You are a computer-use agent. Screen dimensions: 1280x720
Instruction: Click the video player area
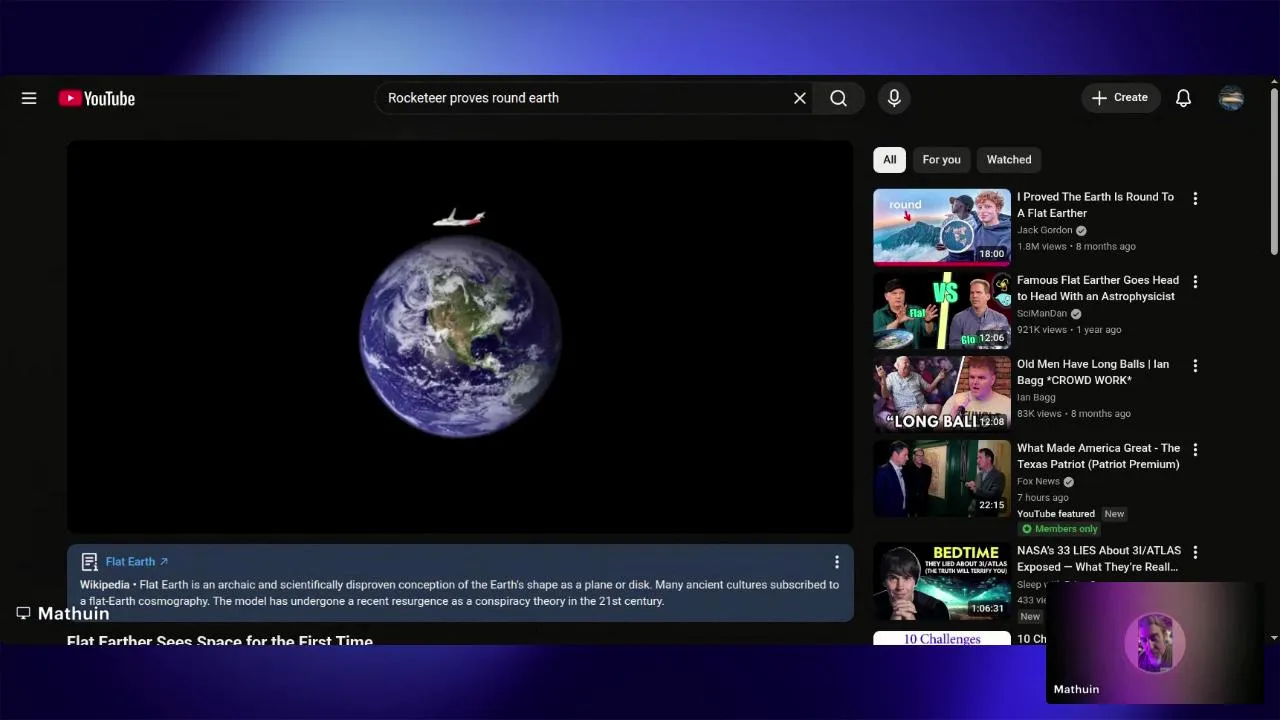[460, 337]
